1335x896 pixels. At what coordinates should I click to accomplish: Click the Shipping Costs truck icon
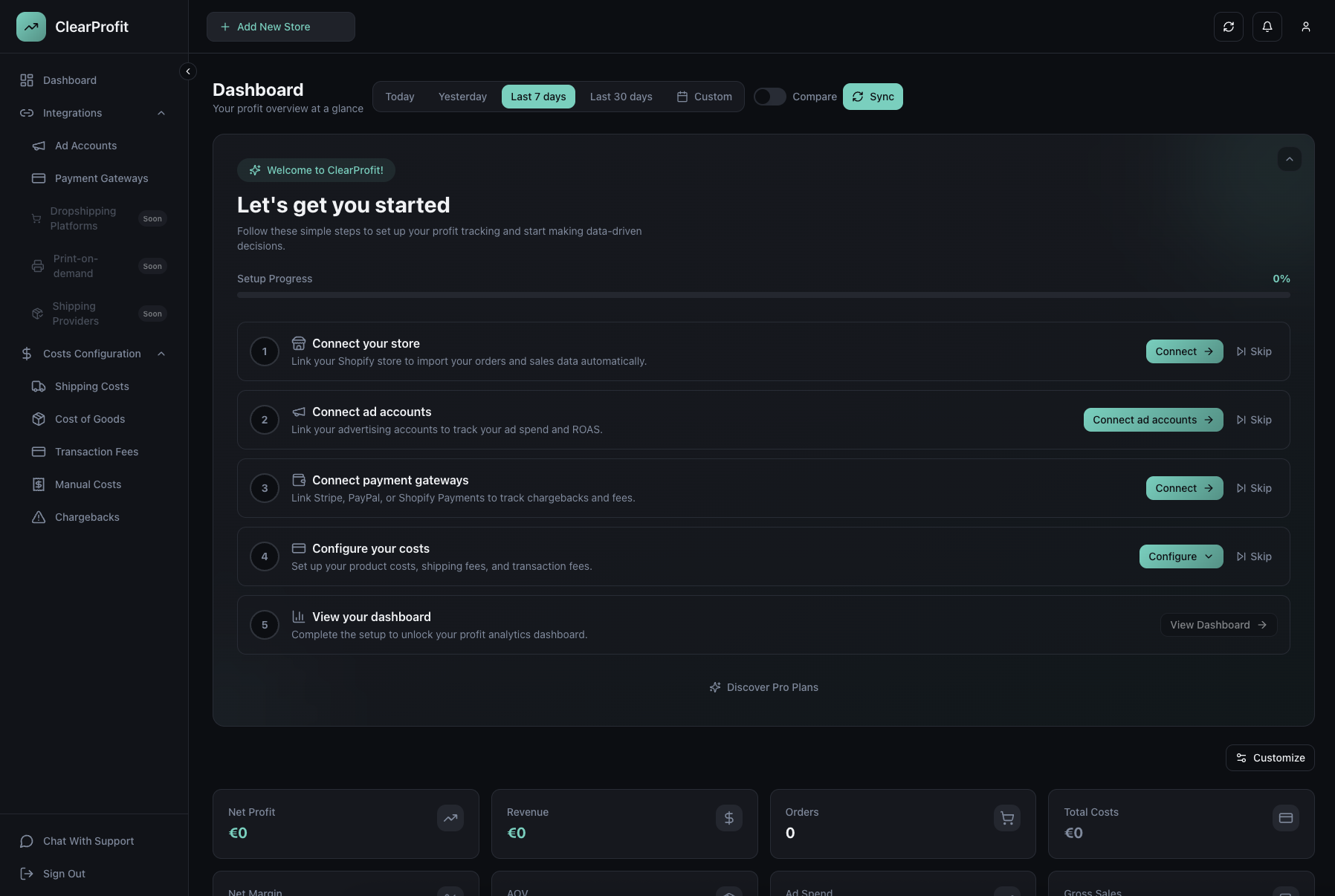(x=39, y=386)
